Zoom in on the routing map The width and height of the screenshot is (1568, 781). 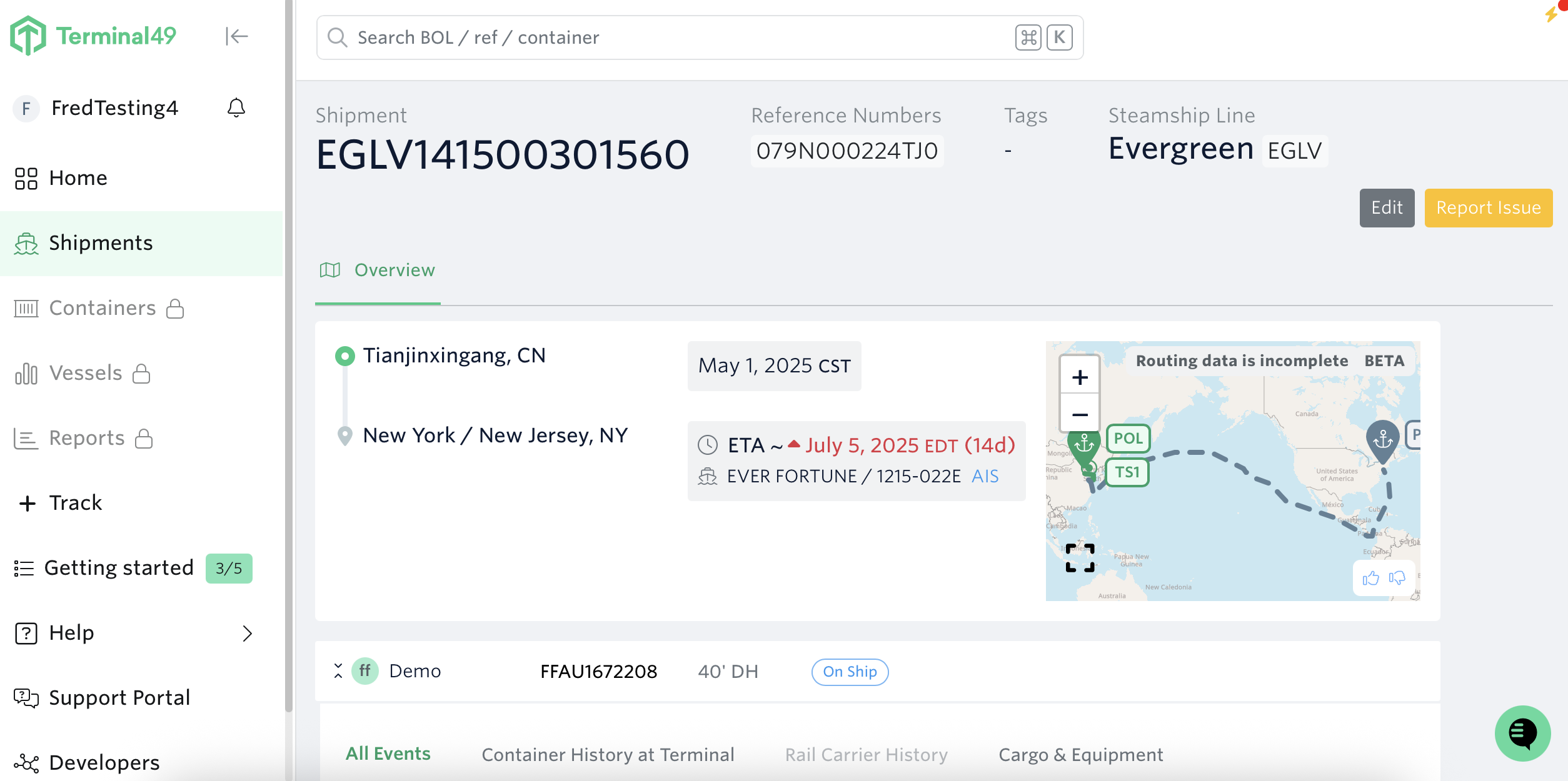(x=1080, y=377)
